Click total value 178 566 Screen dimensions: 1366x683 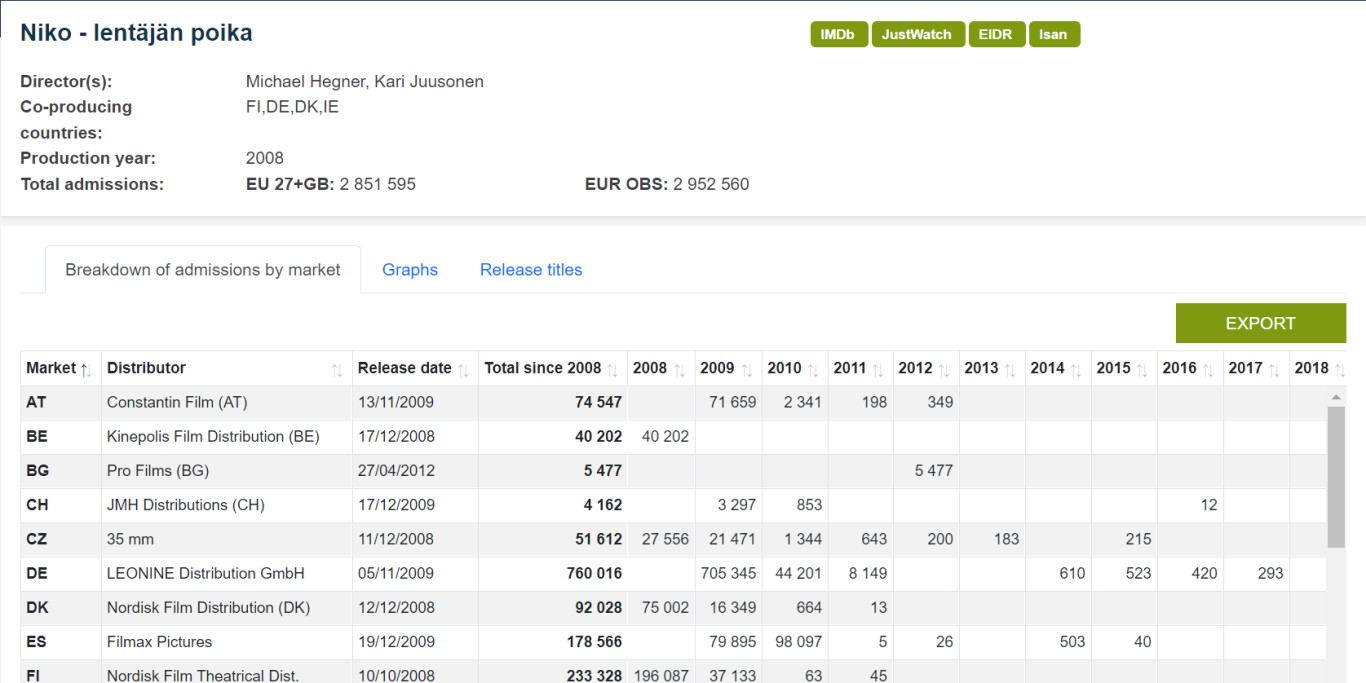pyautogui.click(x=594, y=641)
